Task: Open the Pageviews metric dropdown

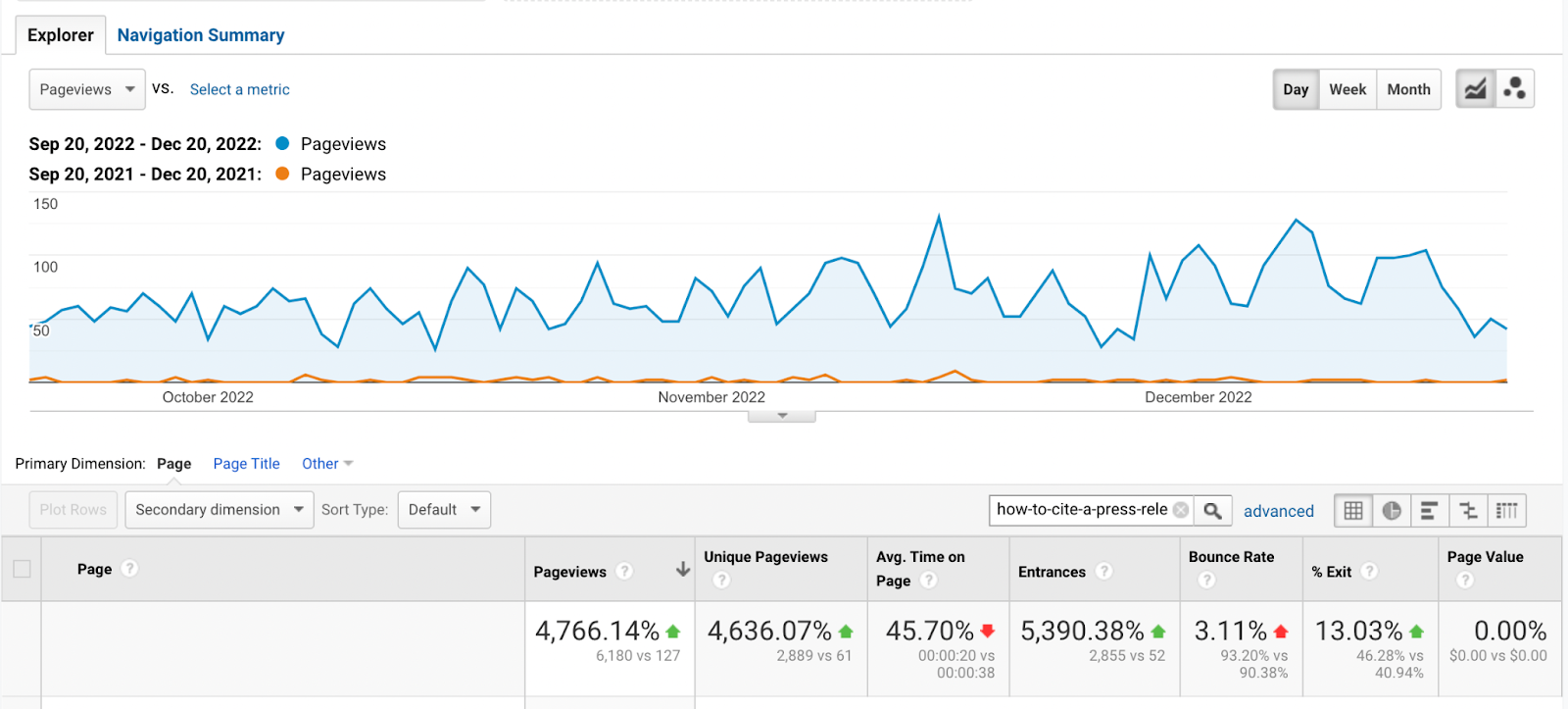Action: click(87, 89)
